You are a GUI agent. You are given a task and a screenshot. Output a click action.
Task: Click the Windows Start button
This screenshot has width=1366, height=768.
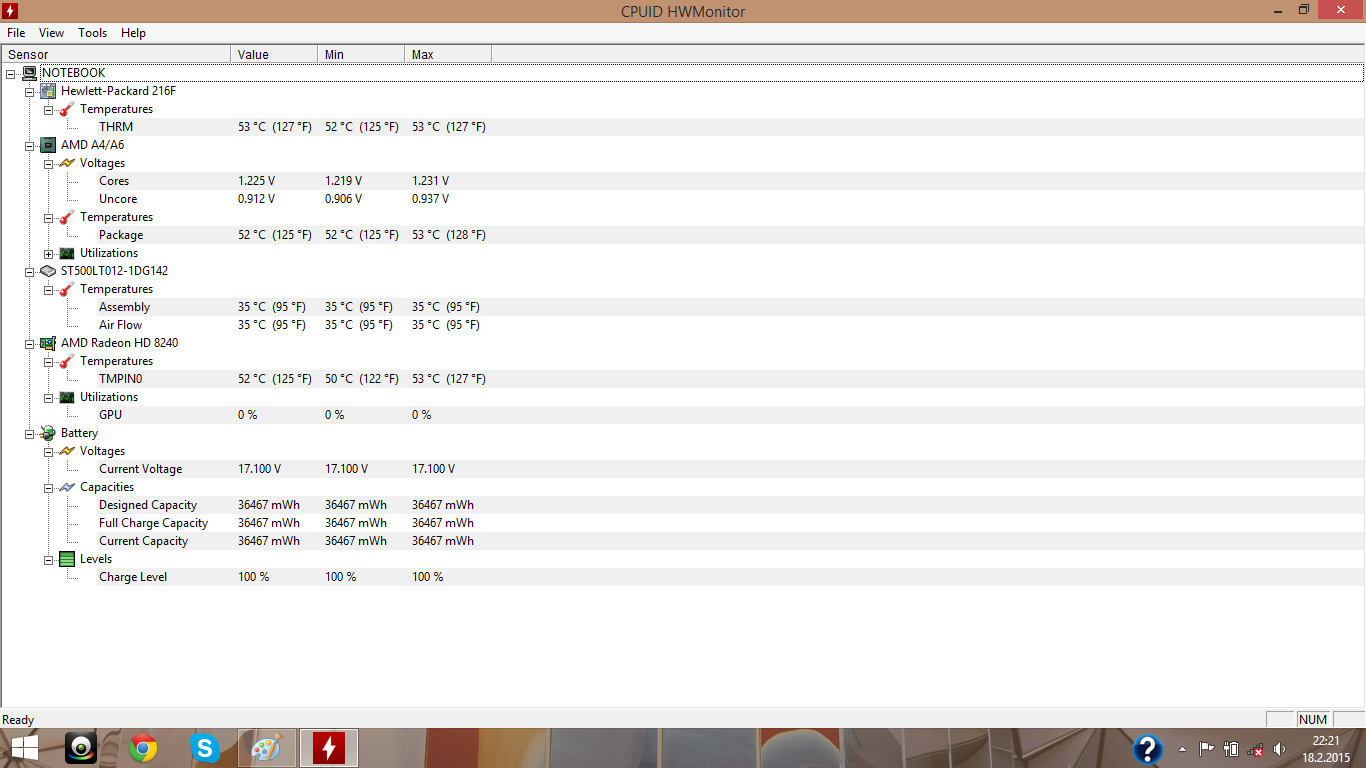(x=25, y=748)
